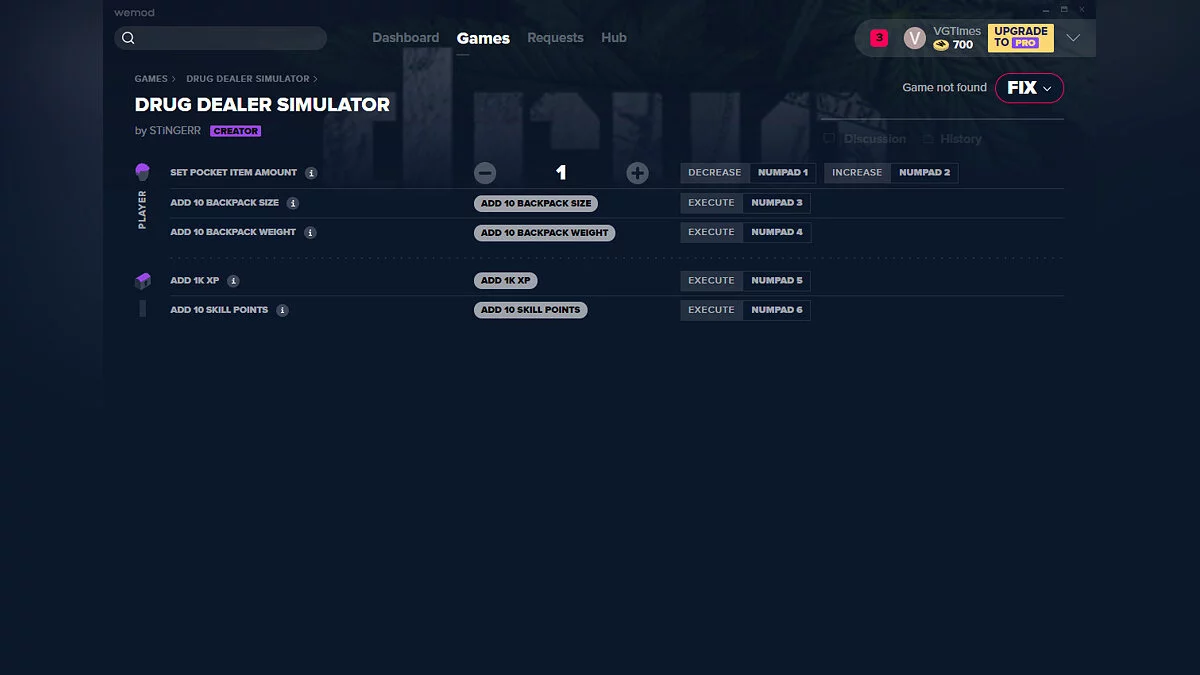This screenshot has width=1200, height=675.
Task: Decrease pocket item amount with minus button
Action: click(x=485, y=173)
